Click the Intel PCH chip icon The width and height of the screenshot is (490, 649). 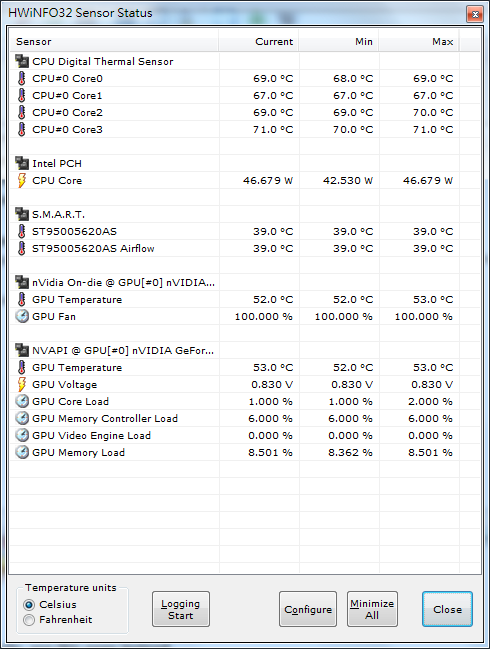[x=22, y=163]
